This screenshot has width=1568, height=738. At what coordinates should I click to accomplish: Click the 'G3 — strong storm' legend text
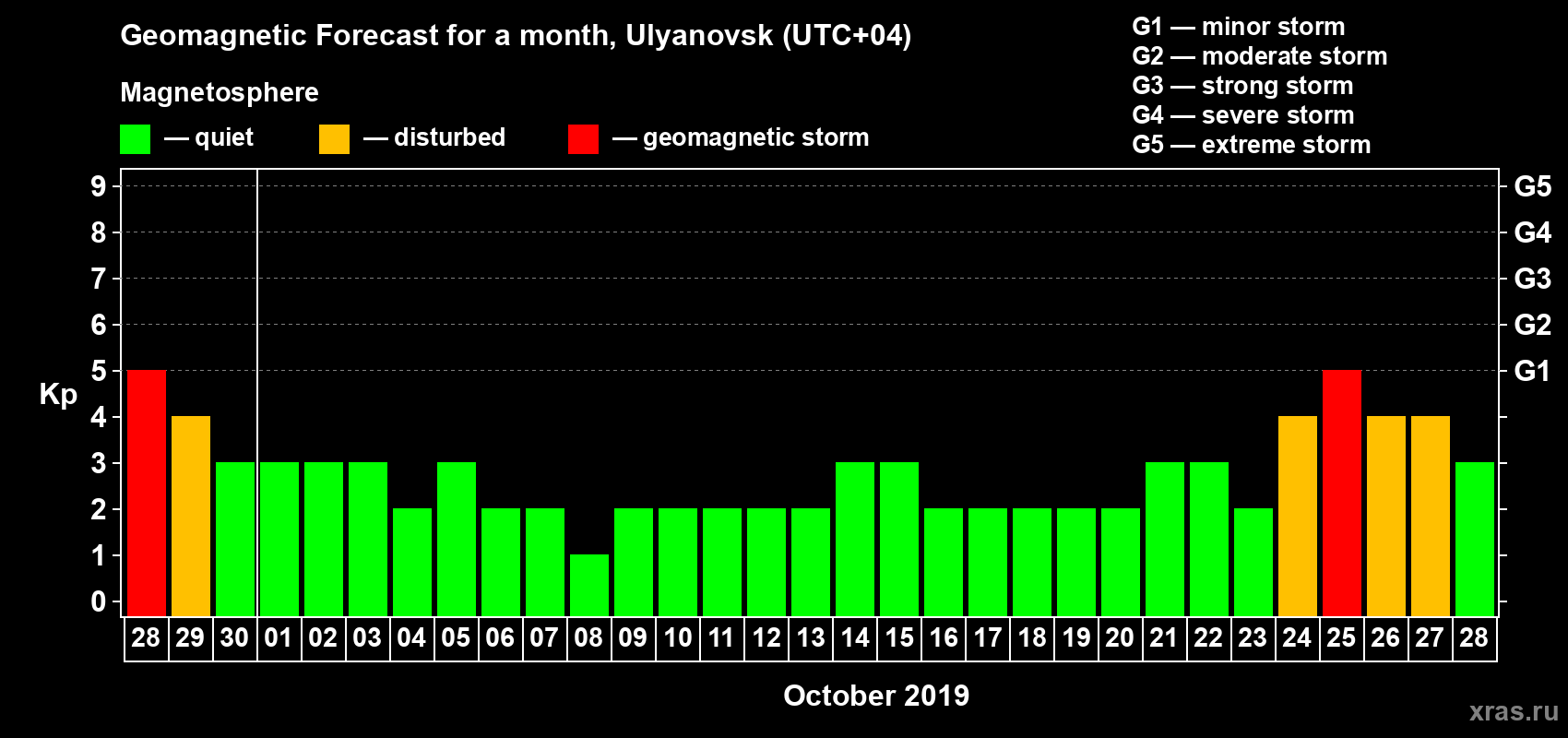[1242, 86]
